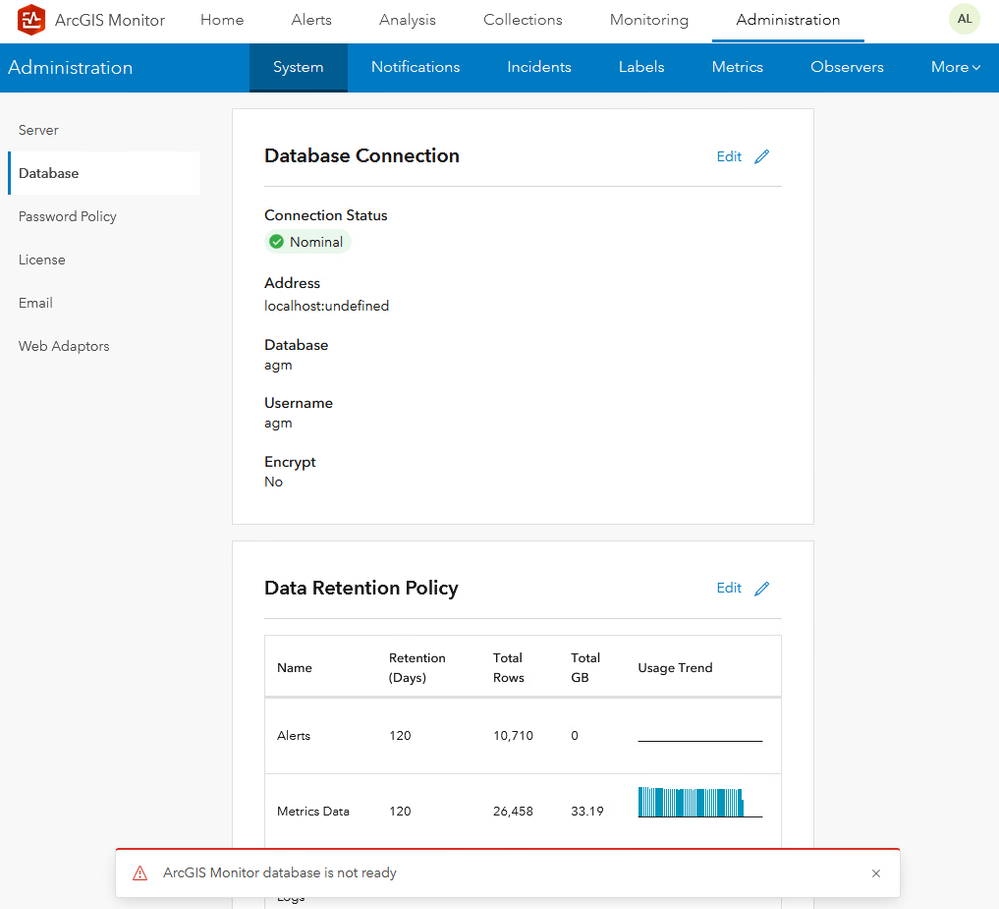Switch to the Incidents tab

(x=539, y=67)
